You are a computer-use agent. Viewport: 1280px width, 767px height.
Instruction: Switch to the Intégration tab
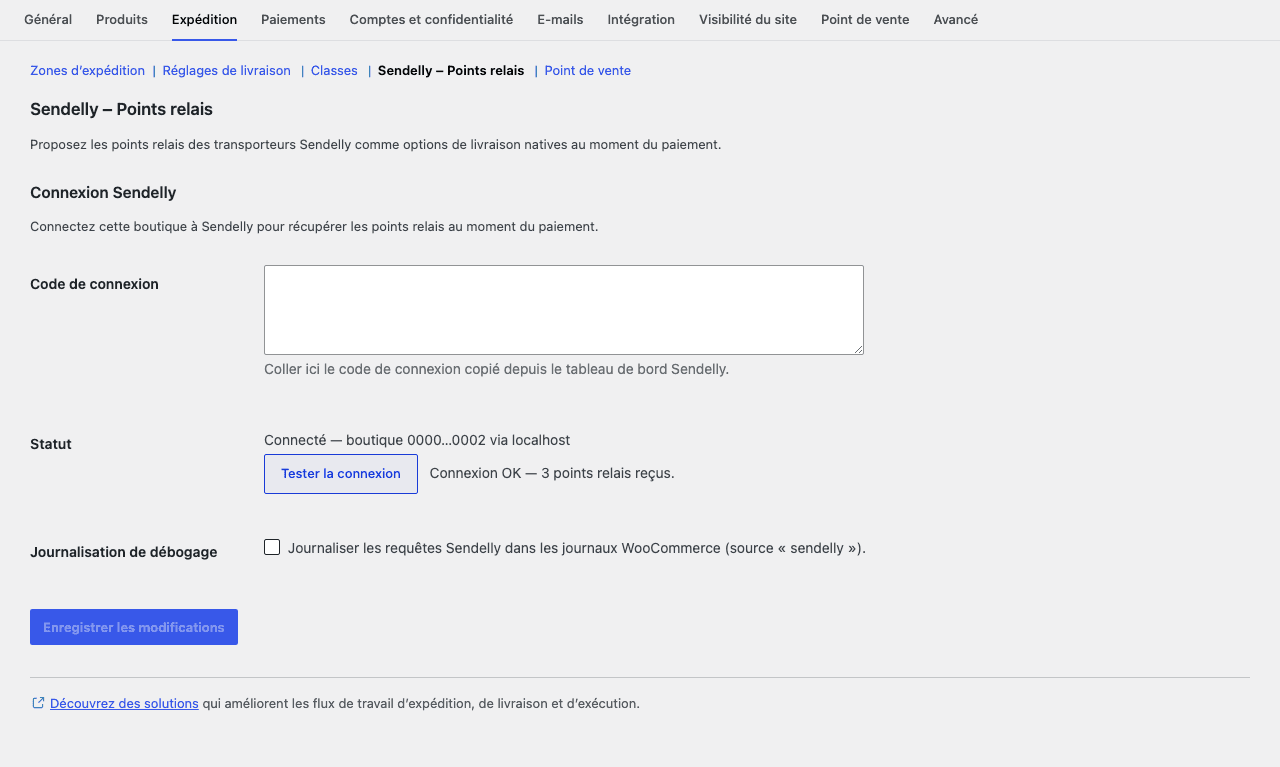pyautogui.click(x=641, y=19)
